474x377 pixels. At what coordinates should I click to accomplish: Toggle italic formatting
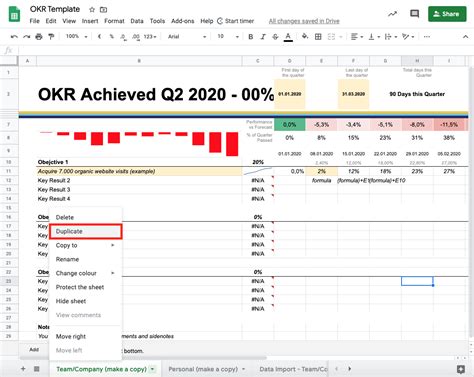point(263,37)
